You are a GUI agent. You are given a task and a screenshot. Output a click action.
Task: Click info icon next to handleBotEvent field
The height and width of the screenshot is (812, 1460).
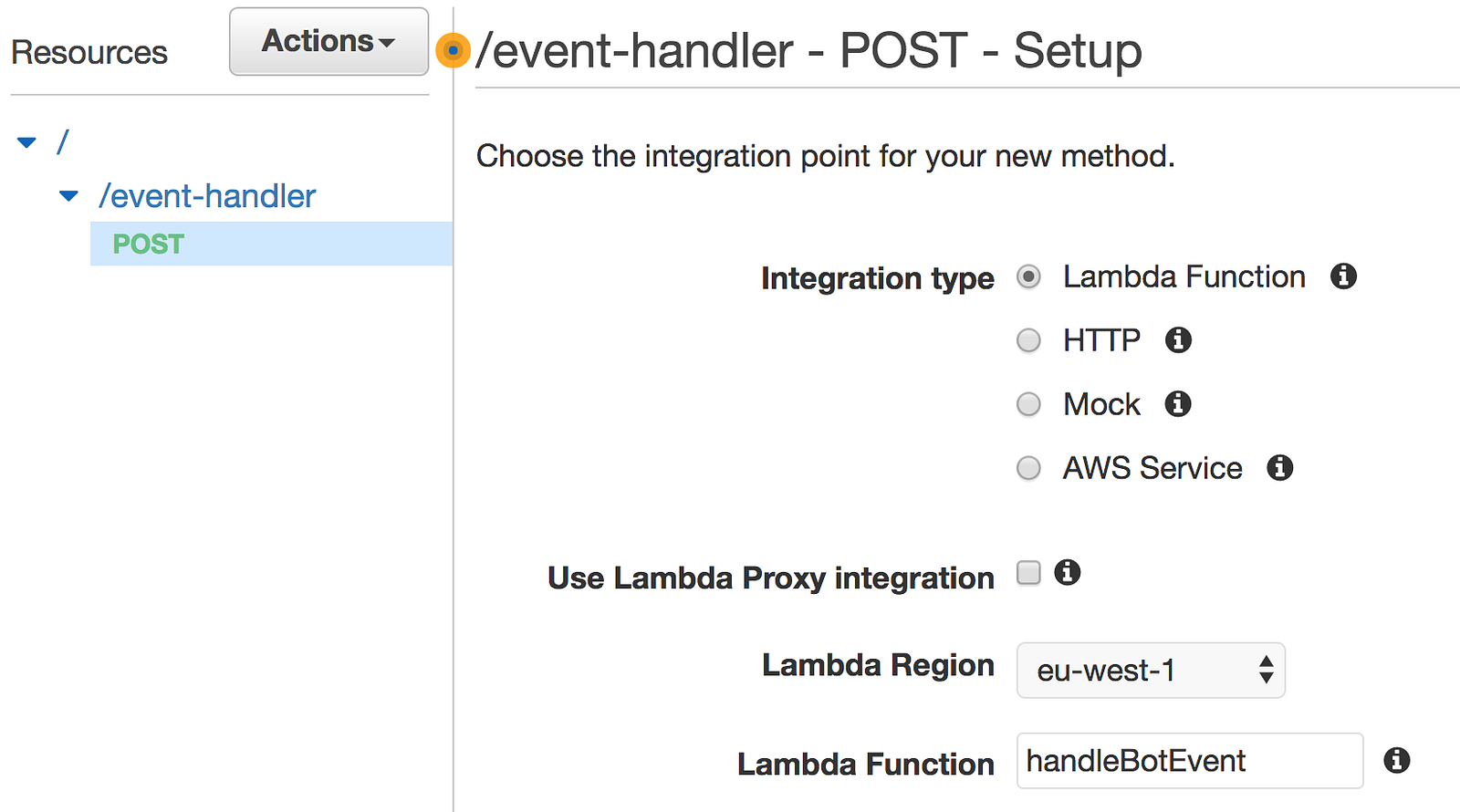pos(1397,760)
